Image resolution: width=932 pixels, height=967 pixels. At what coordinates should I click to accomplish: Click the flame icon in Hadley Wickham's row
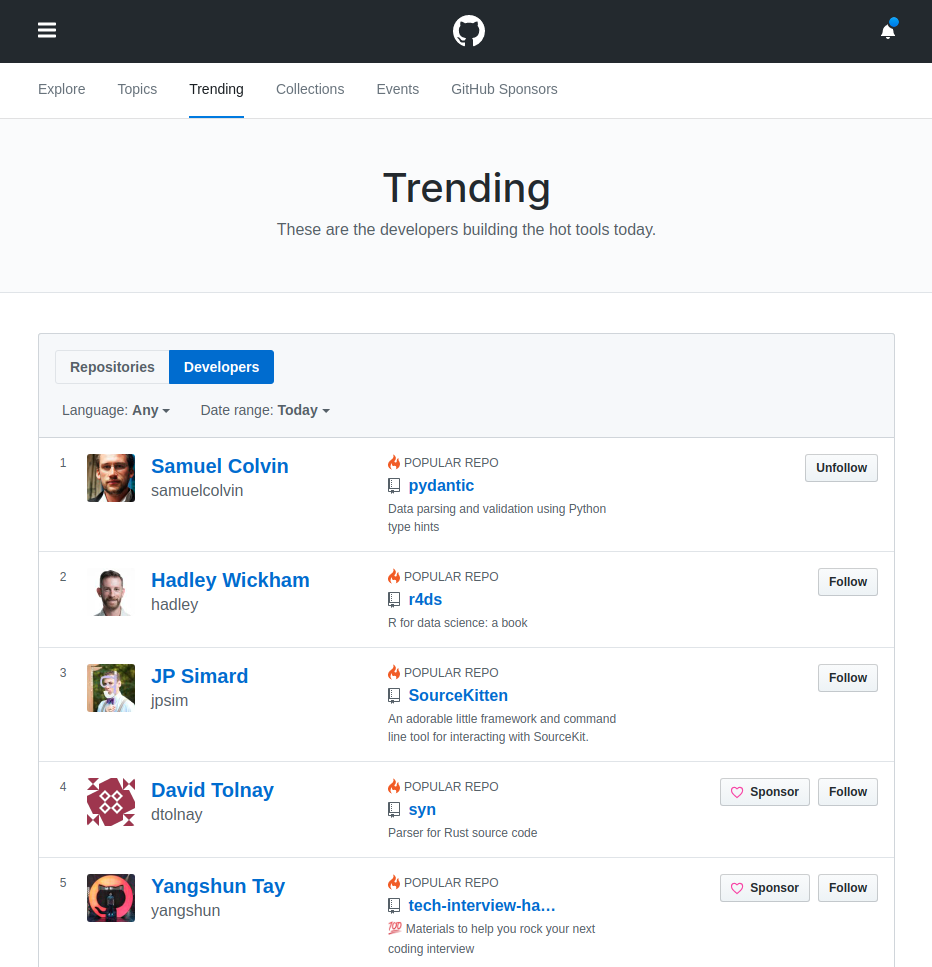tap(394, 576)
